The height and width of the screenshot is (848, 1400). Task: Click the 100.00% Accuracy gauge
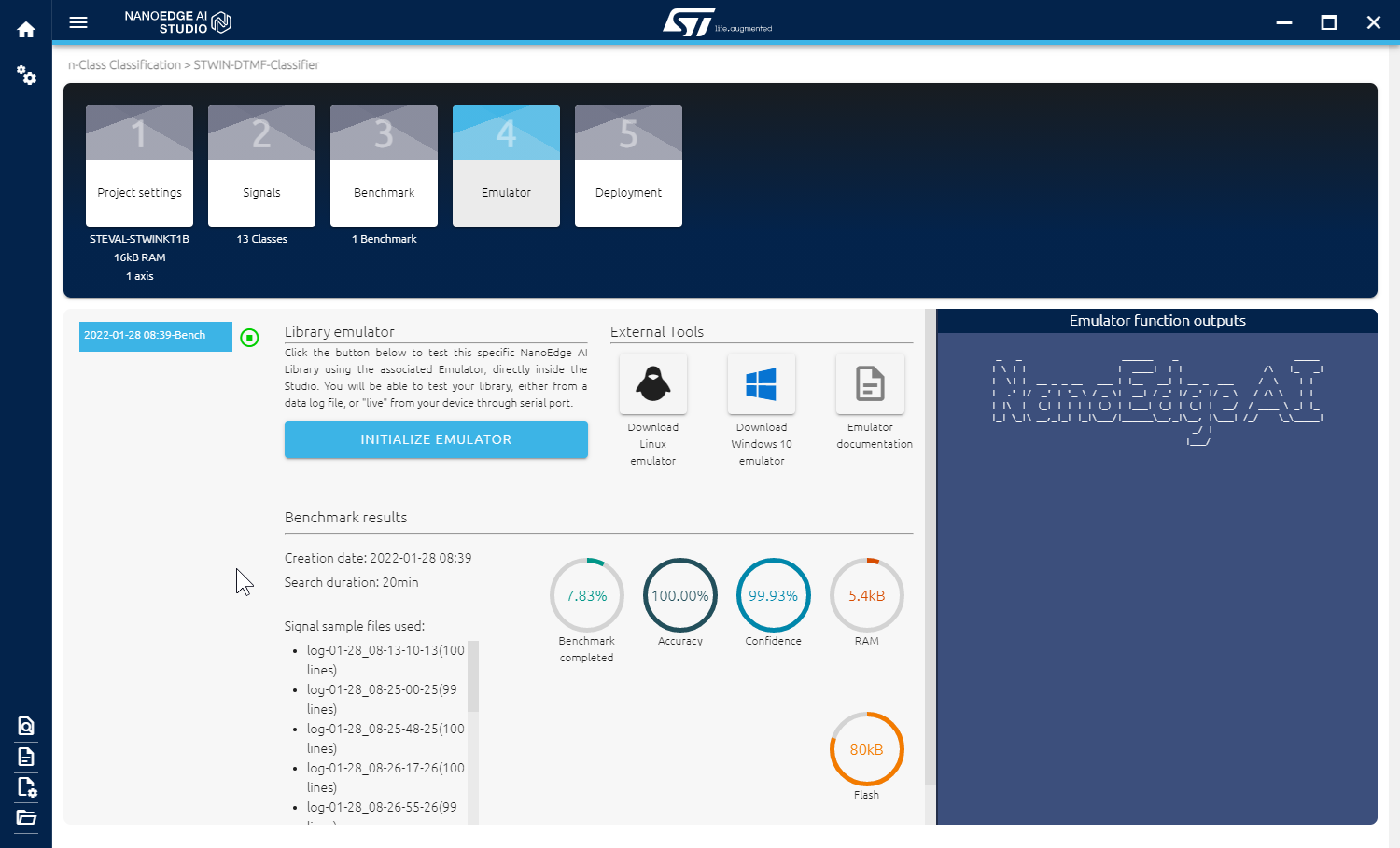pyautogui.click(x=680, y=595)
